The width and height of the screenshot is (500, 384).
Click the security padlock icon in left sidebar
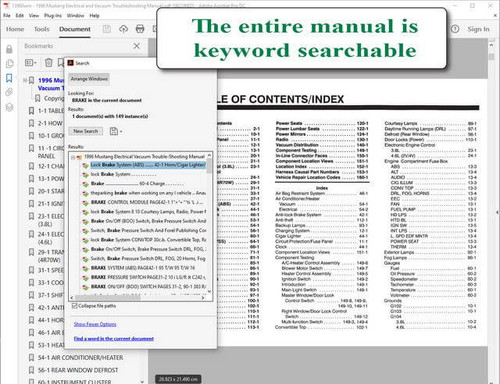tap(9, 49)
